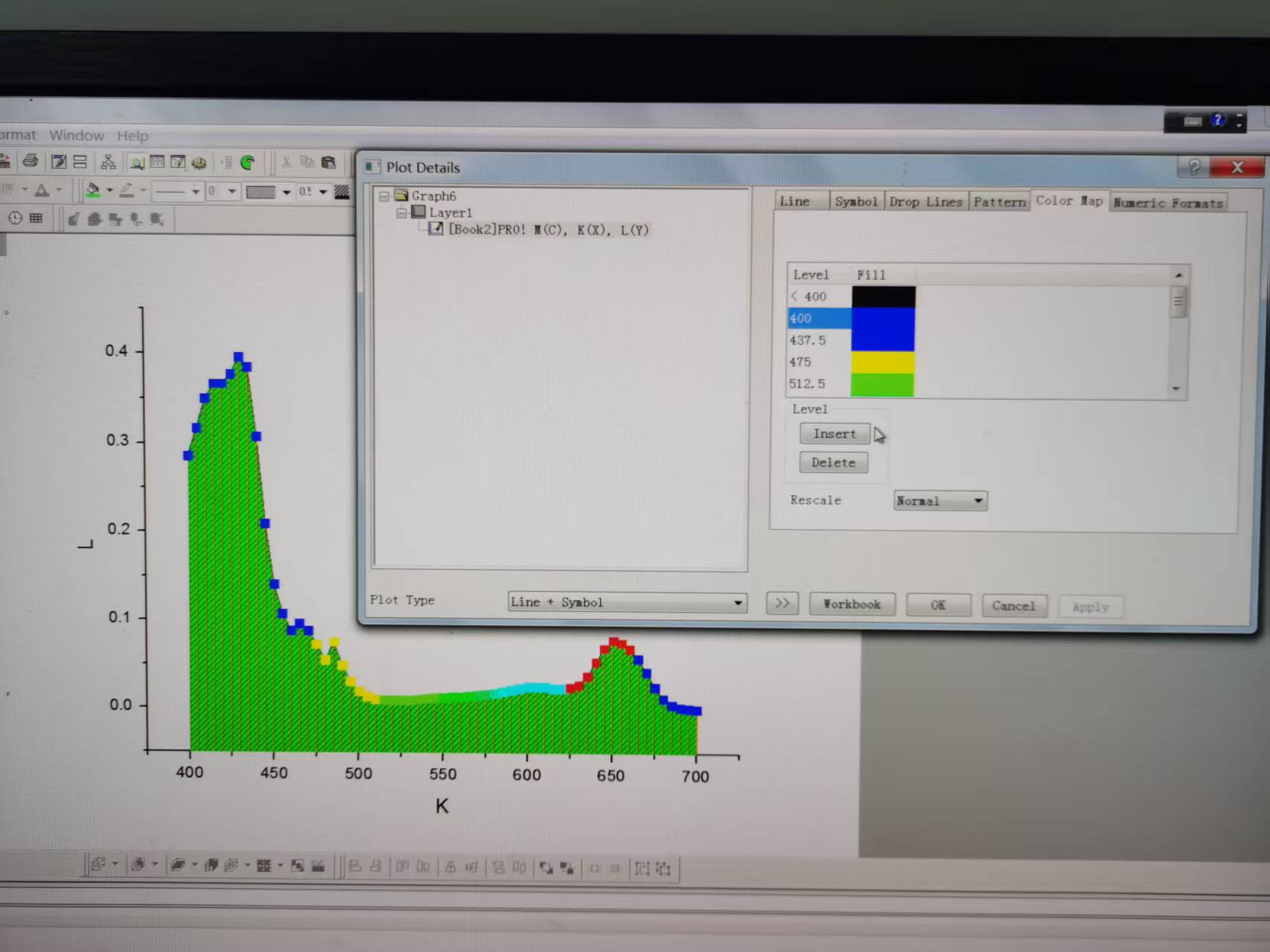
Task: Open the Plot Type dropdown
Action: pos(737,602)
